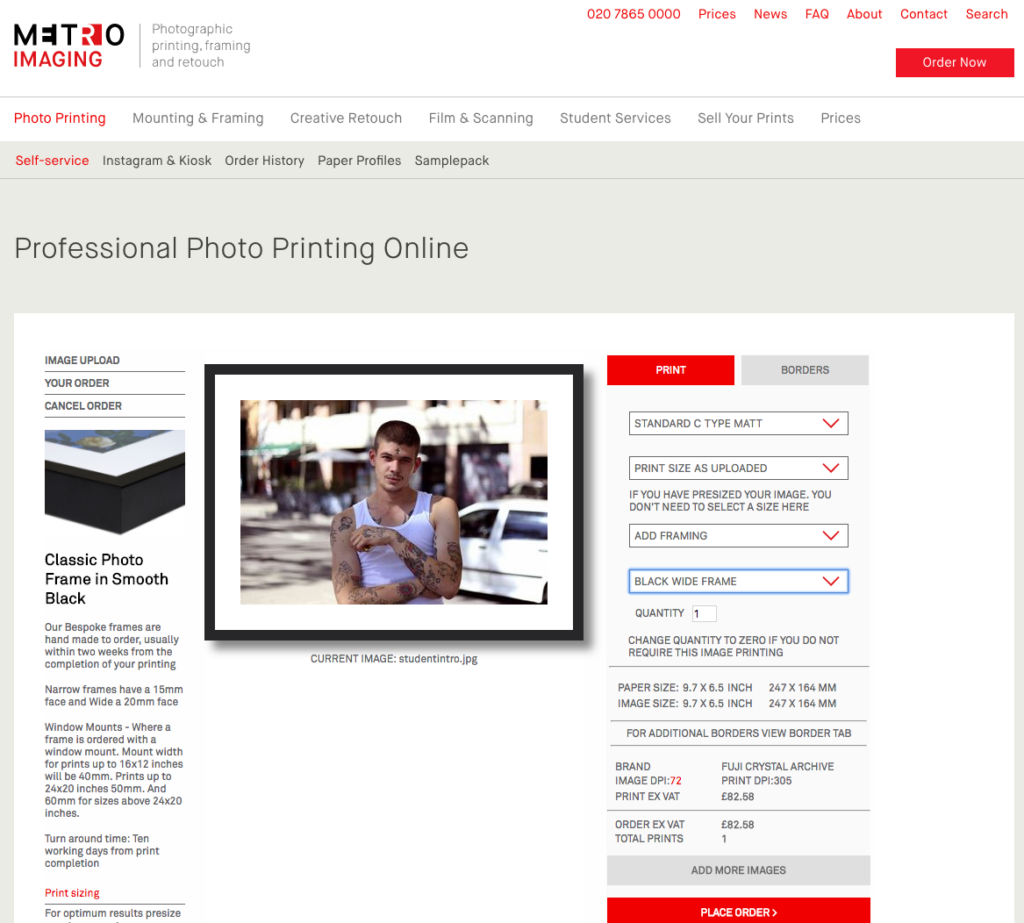
Task: Click the Search link in header
Action: click(986, 14)
